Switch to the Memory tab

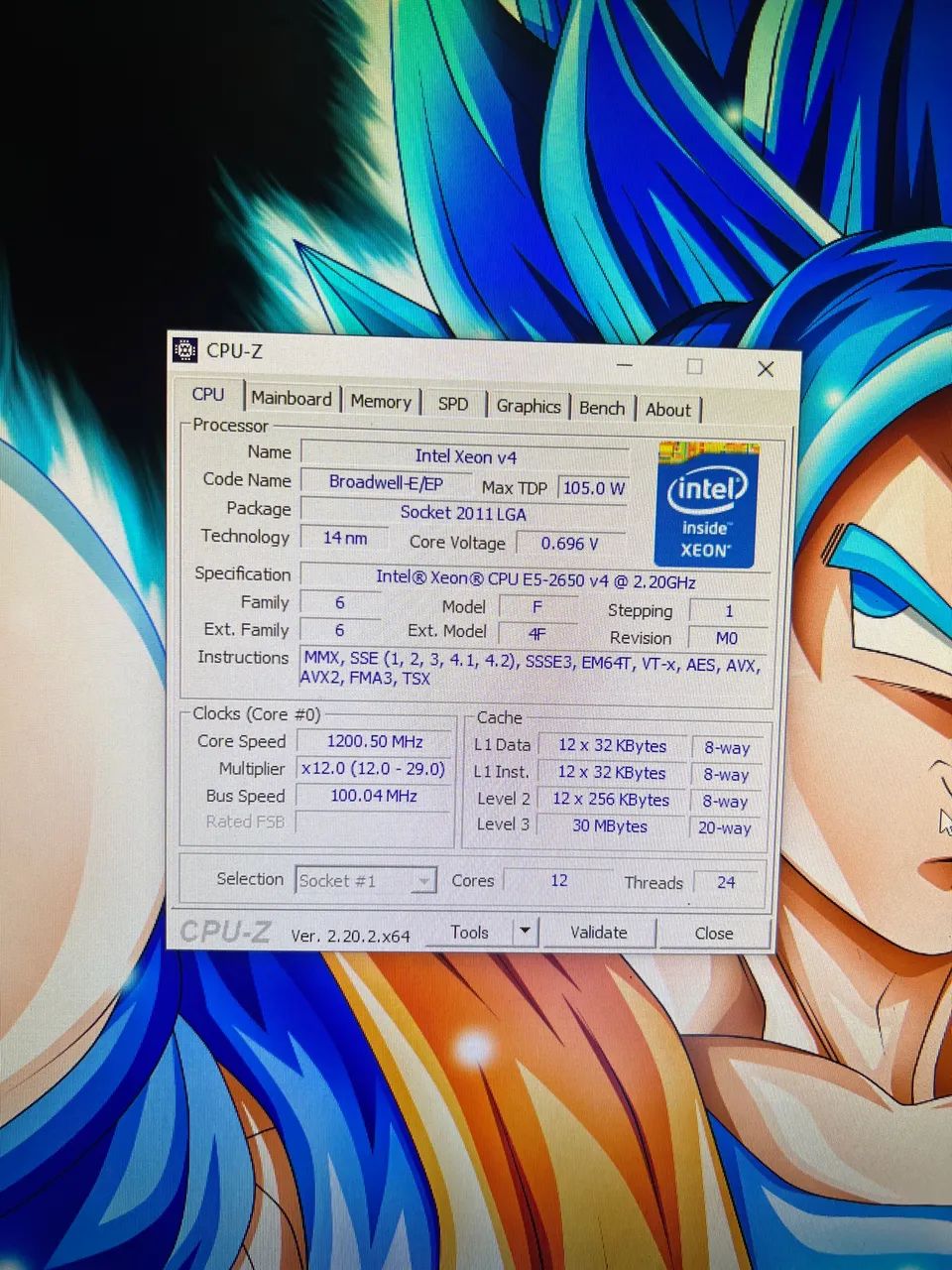tap(381, 402)
